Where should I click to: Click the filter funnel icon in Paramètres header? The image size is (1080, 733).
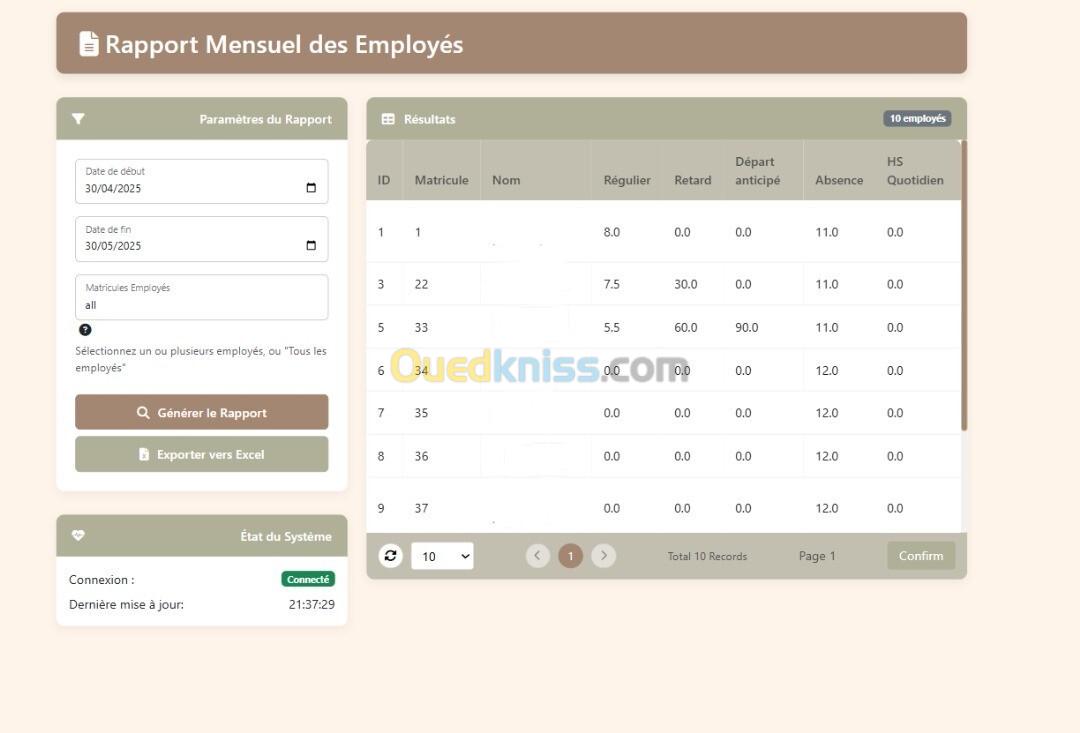tap(78, 119)
